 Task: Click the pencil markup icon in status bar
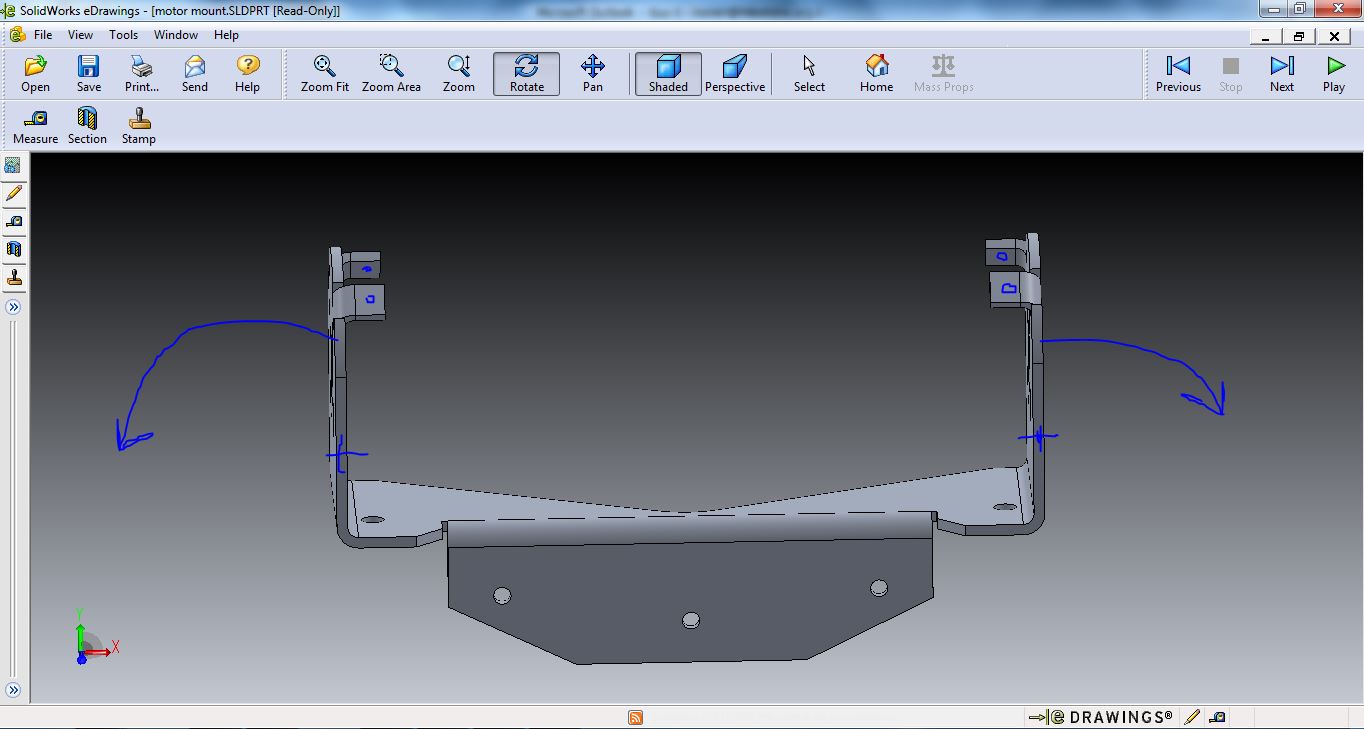[x=1192, y=717]
